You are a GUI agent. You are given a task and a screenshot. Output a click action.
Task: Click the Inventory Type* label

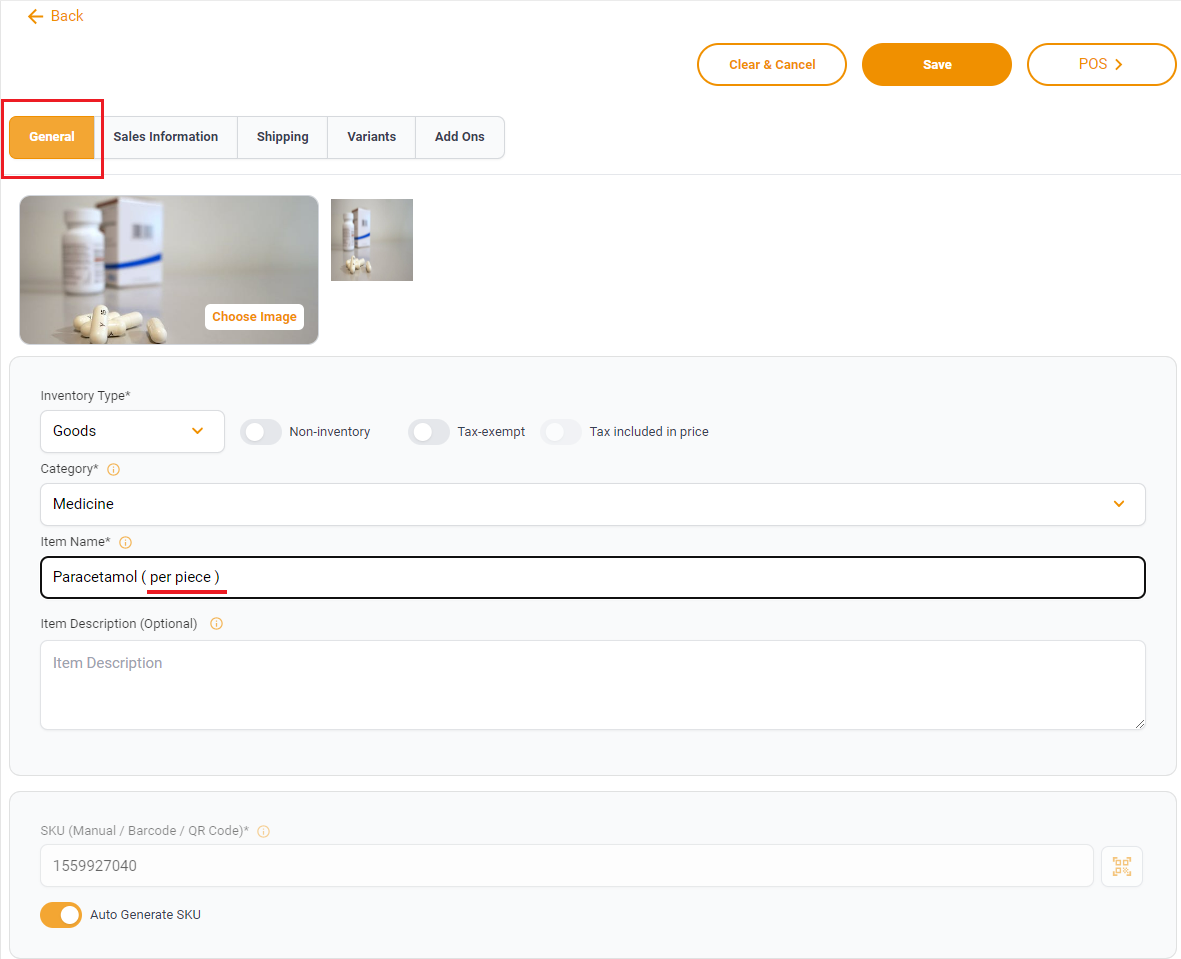pyautogui.click(x=86, y=396)
